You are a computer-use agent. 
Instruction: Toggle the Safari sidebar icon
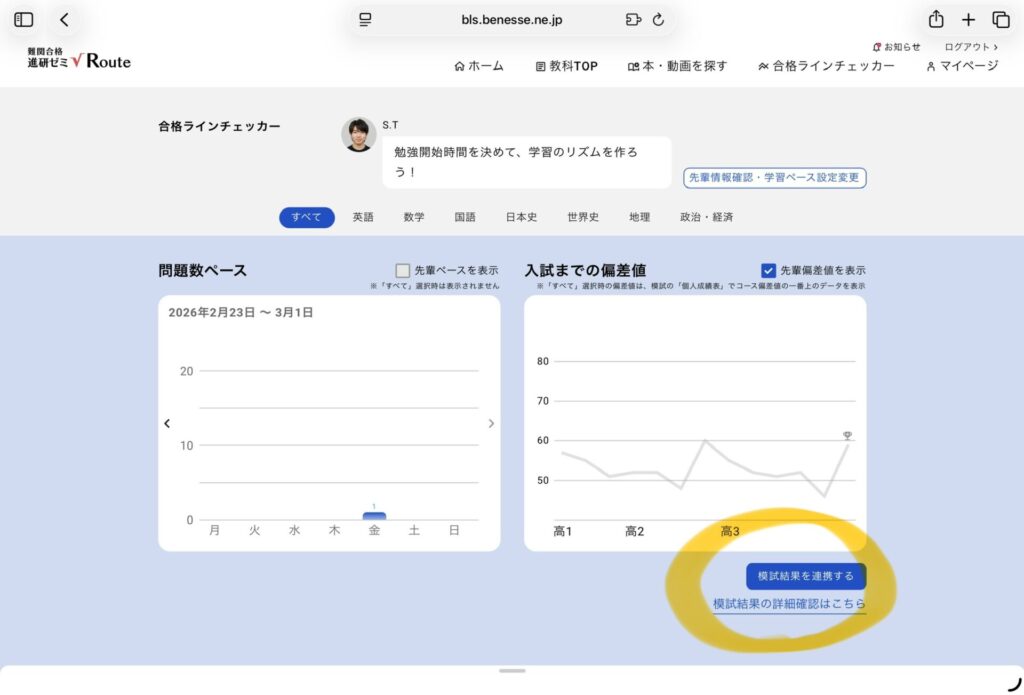(24, 20)
